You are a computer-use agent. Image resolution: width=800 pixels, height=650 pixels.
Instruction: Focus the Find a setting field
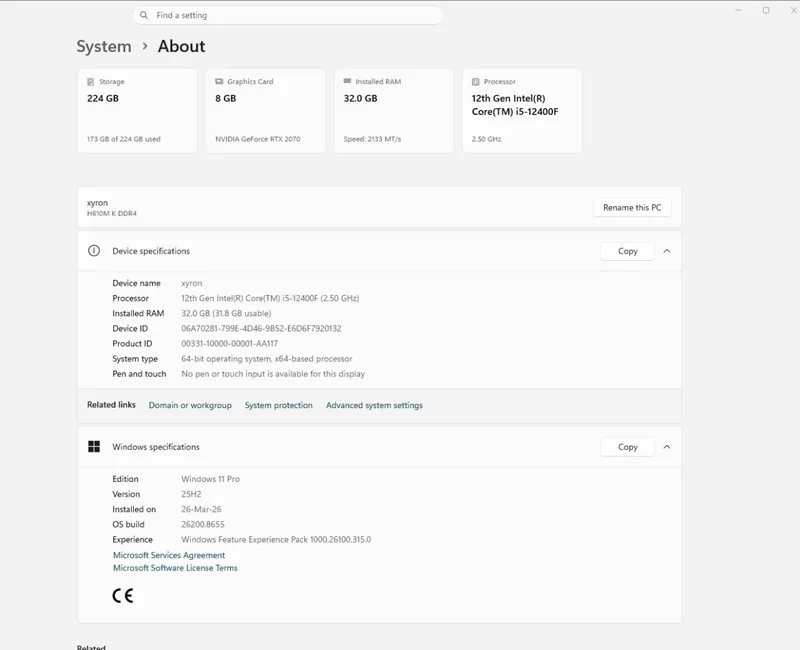[288, 15]
